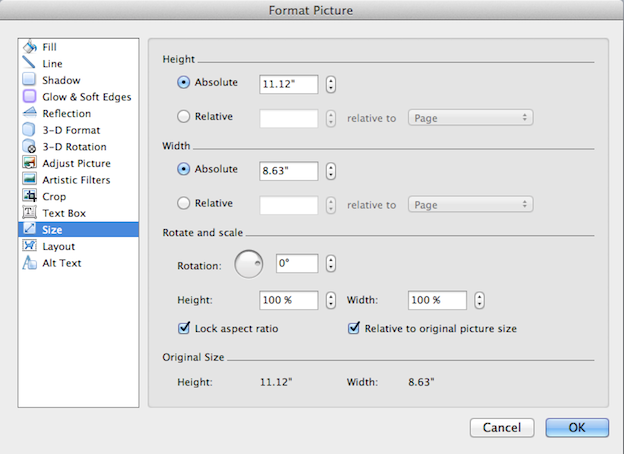
Task: Open height 'relative to' Page dropdown
Action: pyautogui.click(x=469, y=118)
